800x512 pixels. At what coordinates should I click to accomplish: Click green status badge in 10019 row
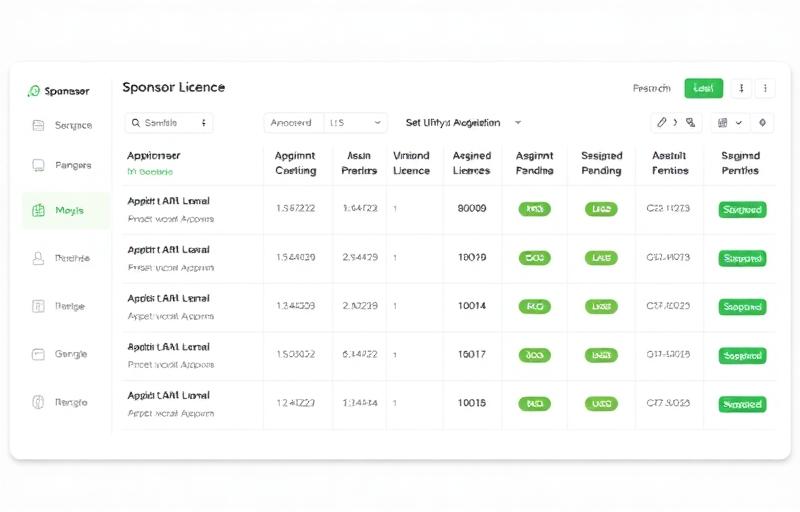(x=742, y=259)
